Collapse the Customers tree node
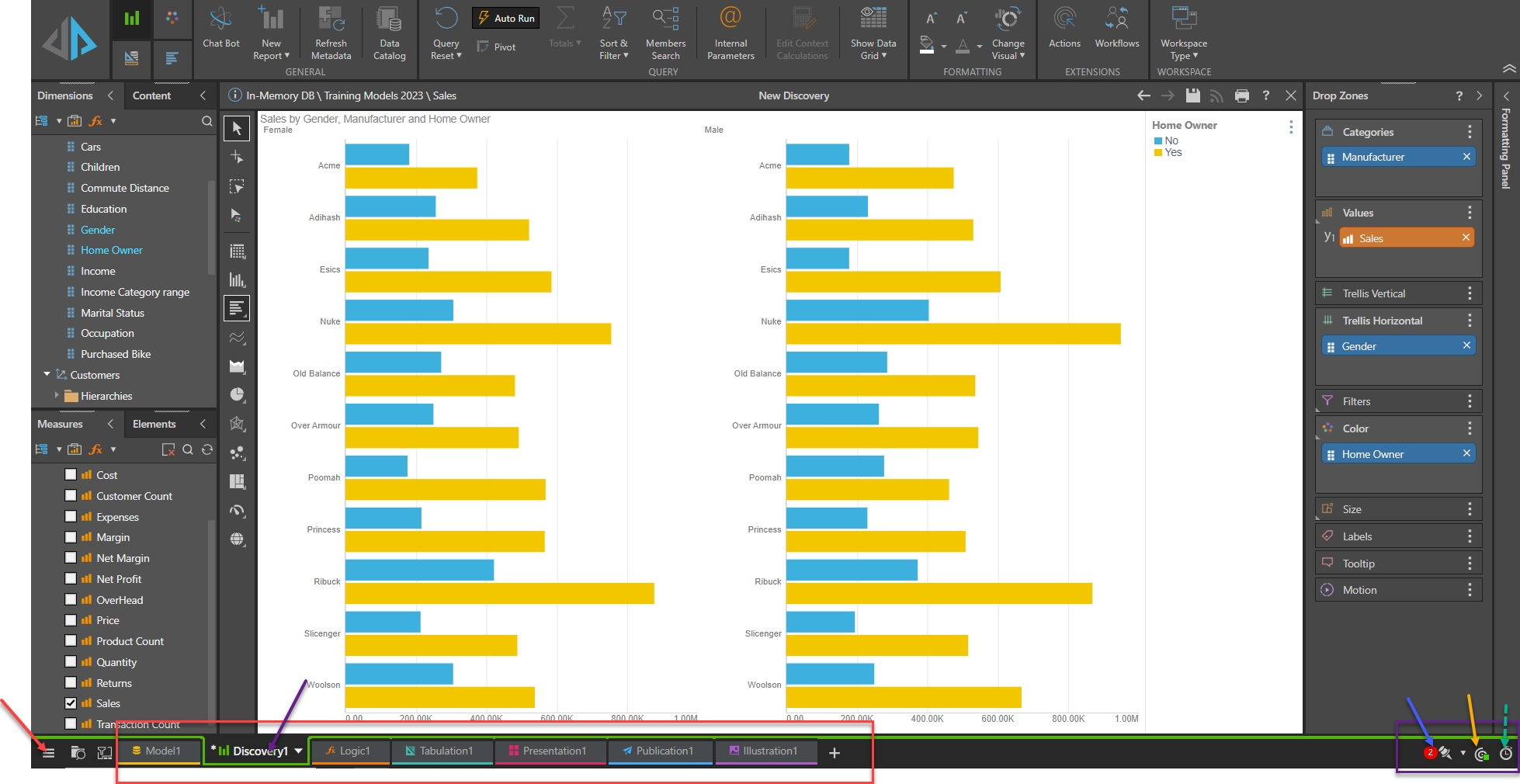The height and width of the screenshot is (784, 1520). click(x=47, y=374)
